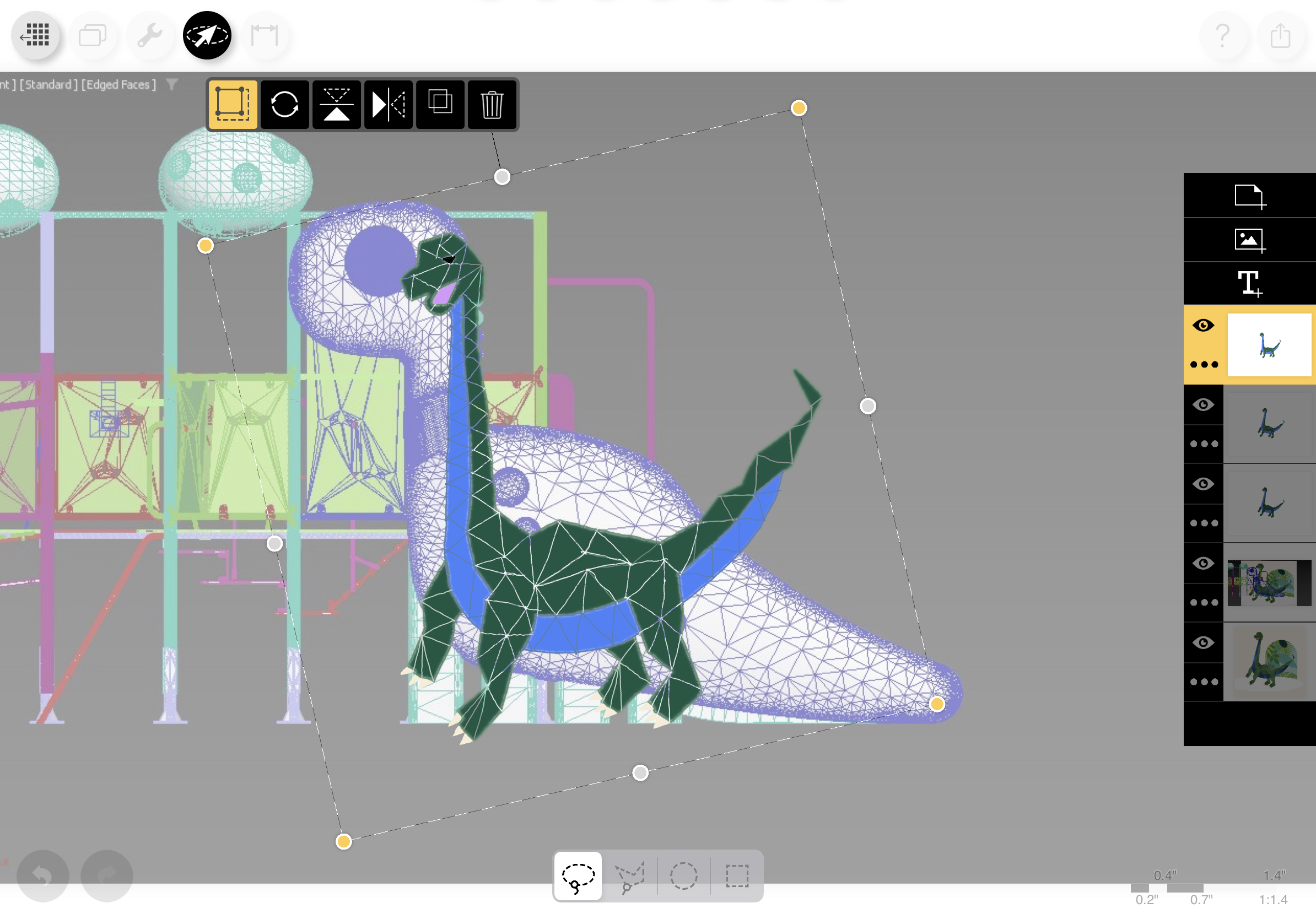Duplicate the selected layer

click(x=440, y=104)
